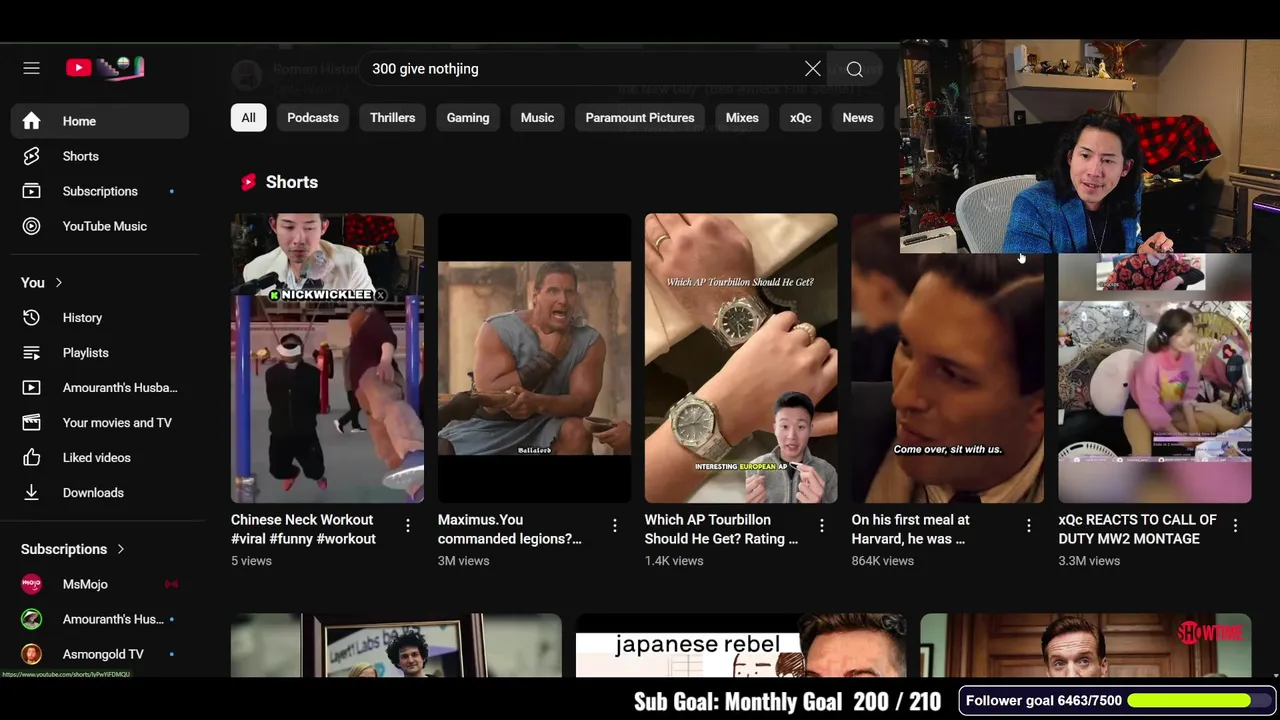Screen dimensions: 1280x720
Task: Open Chinese Neck Workout short thumbnail
Action: tap(327, 358)
